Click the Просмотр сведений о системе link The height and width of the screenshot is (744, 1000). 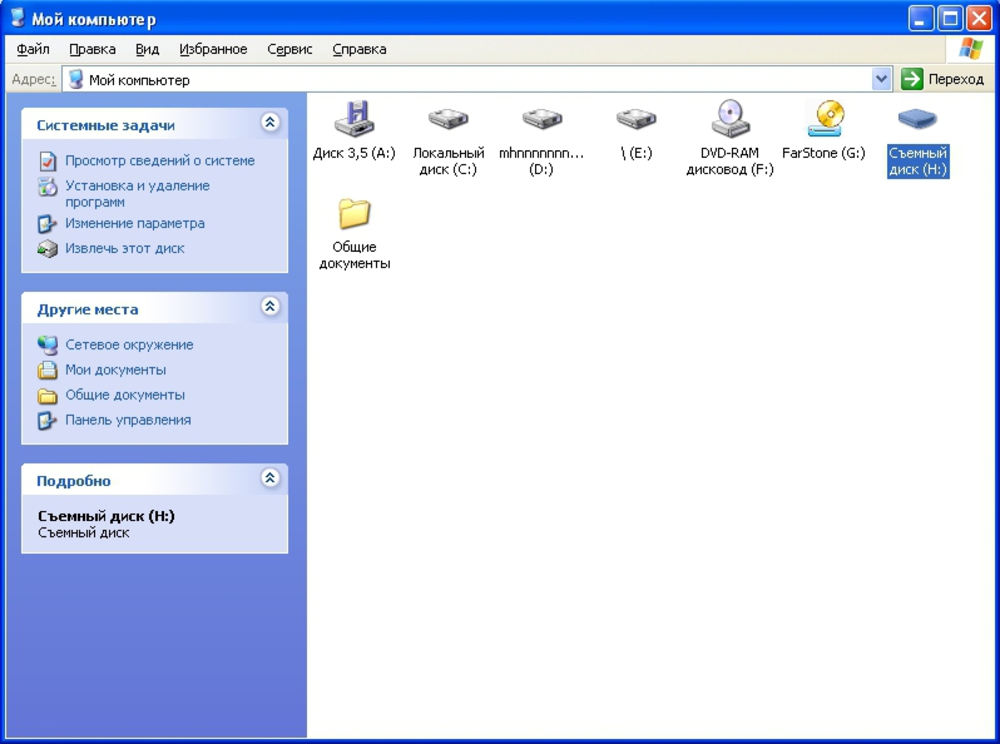[x=160, y=161]
